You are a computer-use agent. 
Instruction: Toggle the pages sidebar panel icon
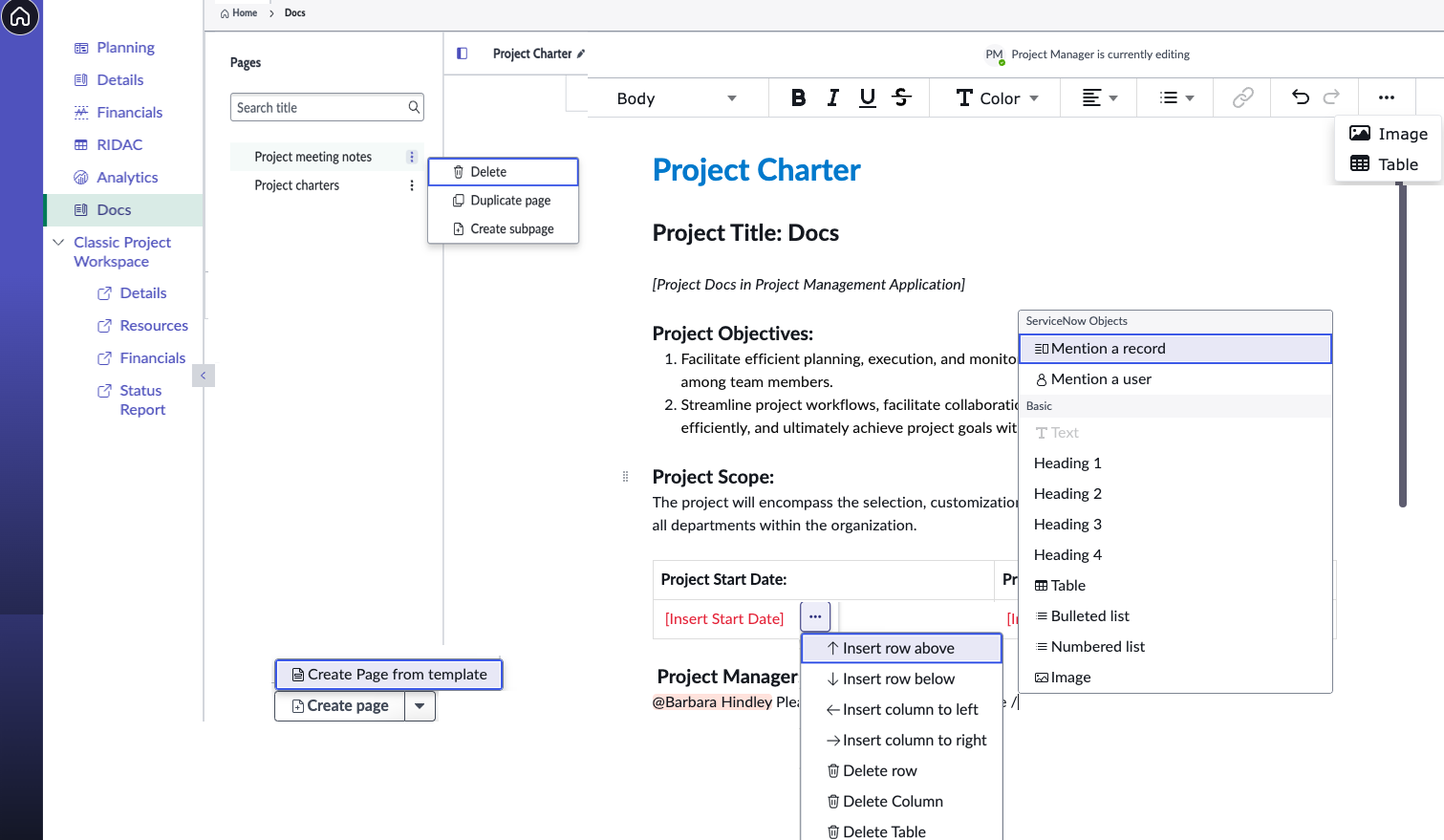[463, 54]
